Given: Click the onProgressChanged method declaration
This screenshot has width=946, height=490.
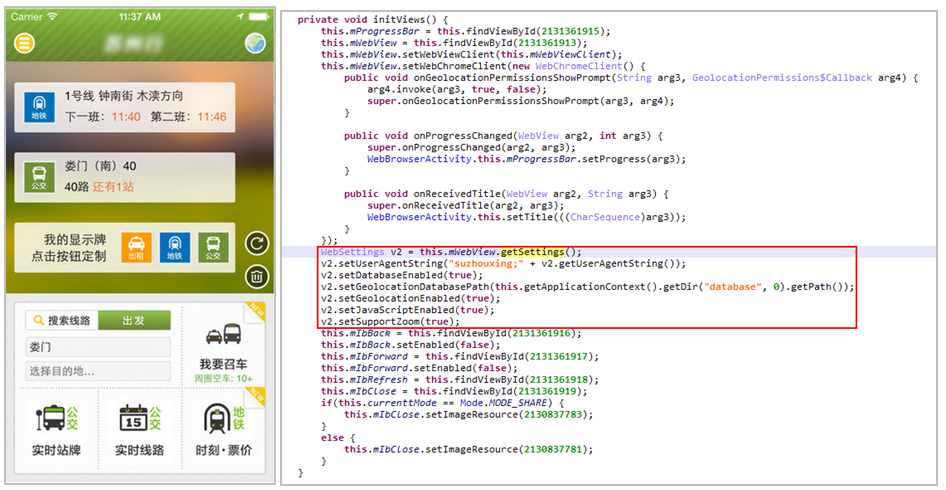Looking at the screenshot, I should 504,136.
